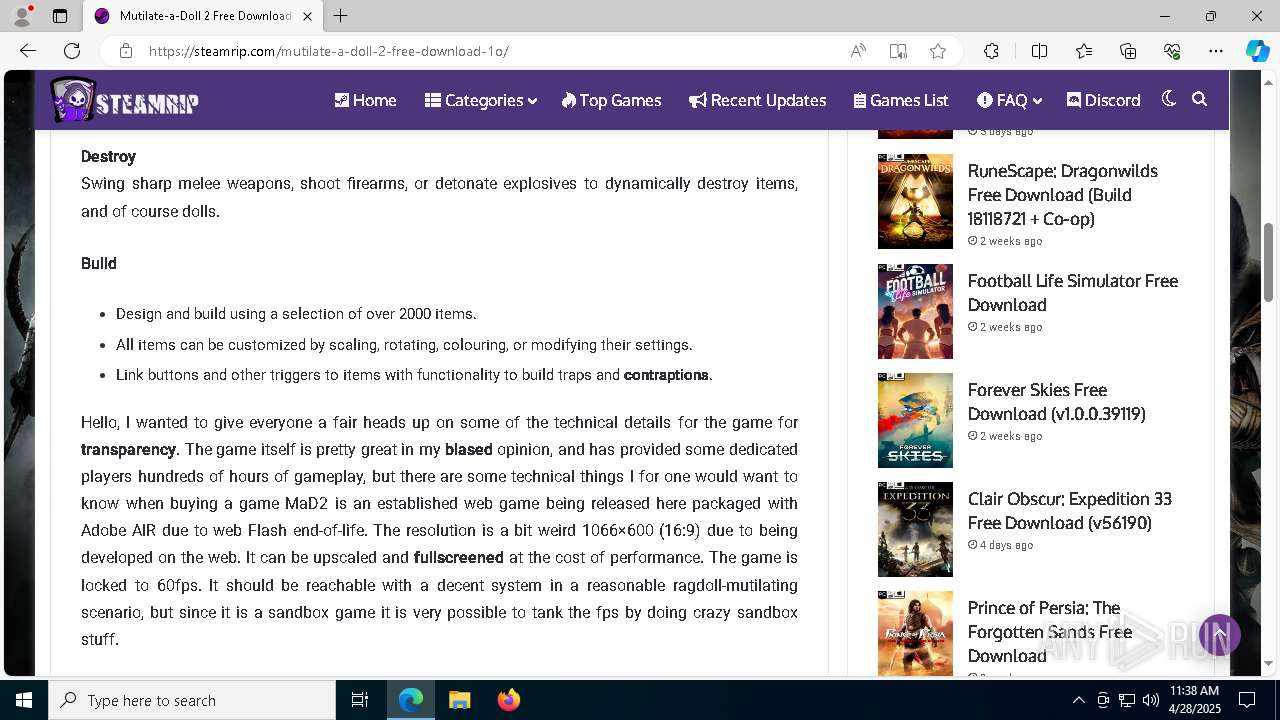Toggle Split screen icon
This screenshot has height=720, width=1280.
pyautogui.click(x=1040, y=51)
